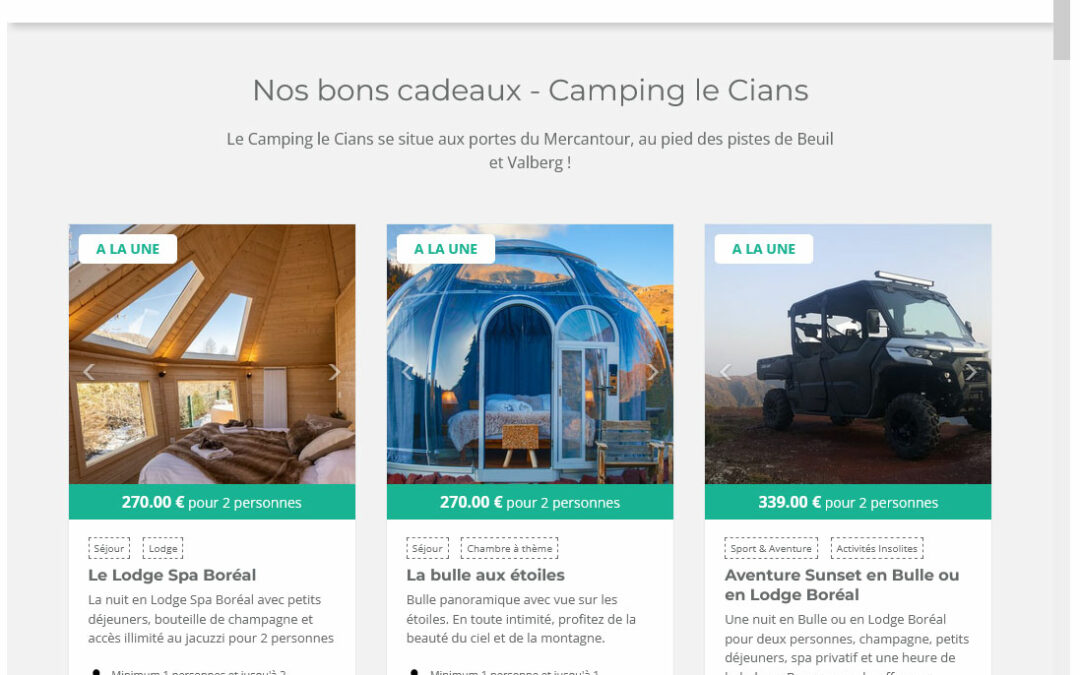Click the page vertical scrollbar thumb
This screenshot has height=675, width=1080.
1061,30
